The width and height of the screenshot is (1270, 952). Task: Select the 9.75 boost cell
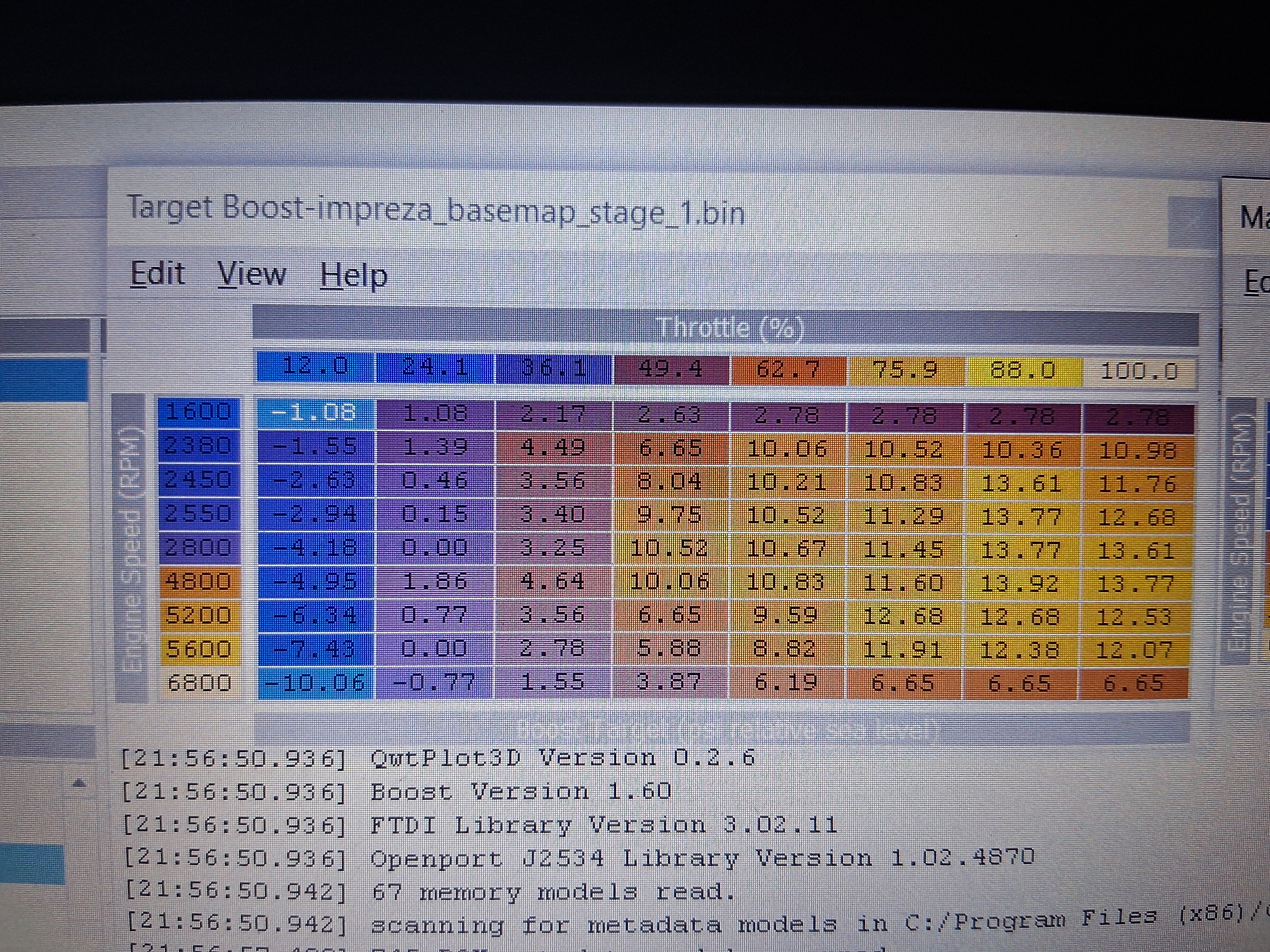670,515
